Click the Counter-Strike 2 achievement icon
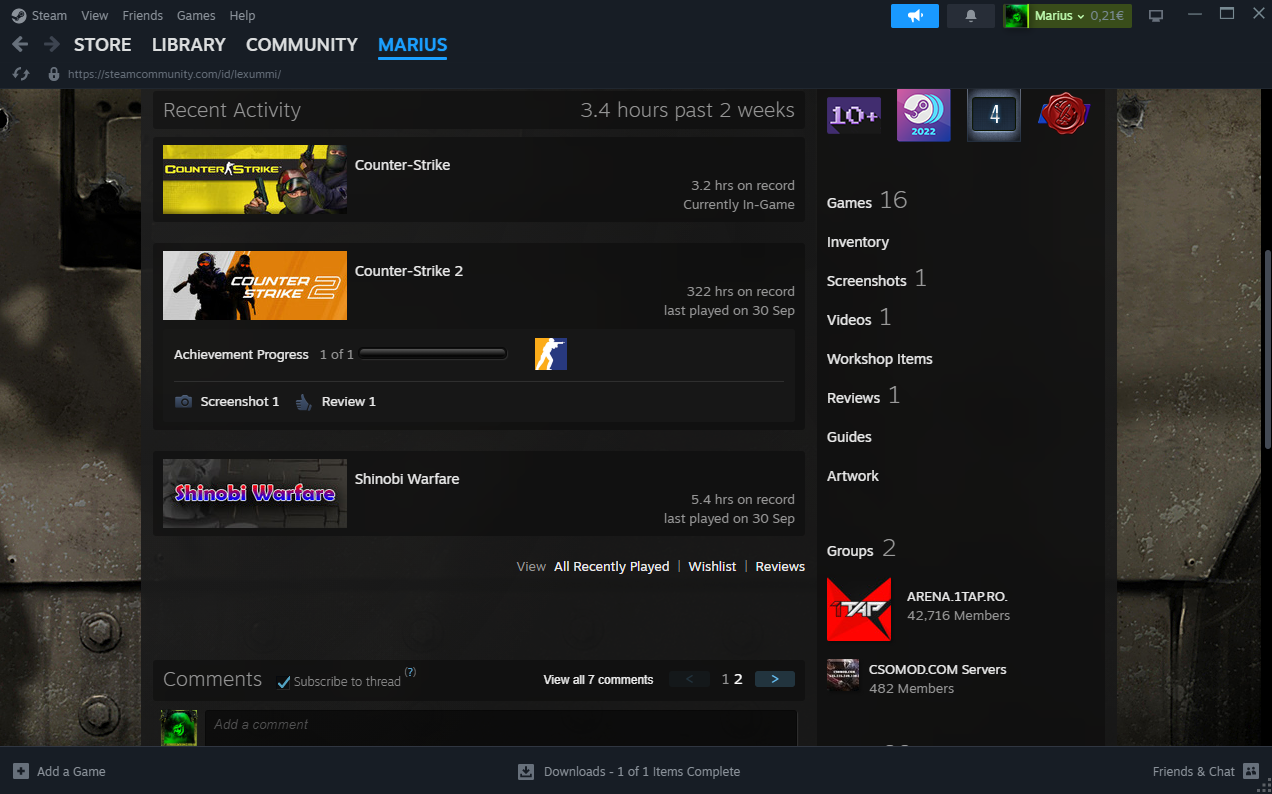Screen dimensions: 1272x794 [551, 354]
